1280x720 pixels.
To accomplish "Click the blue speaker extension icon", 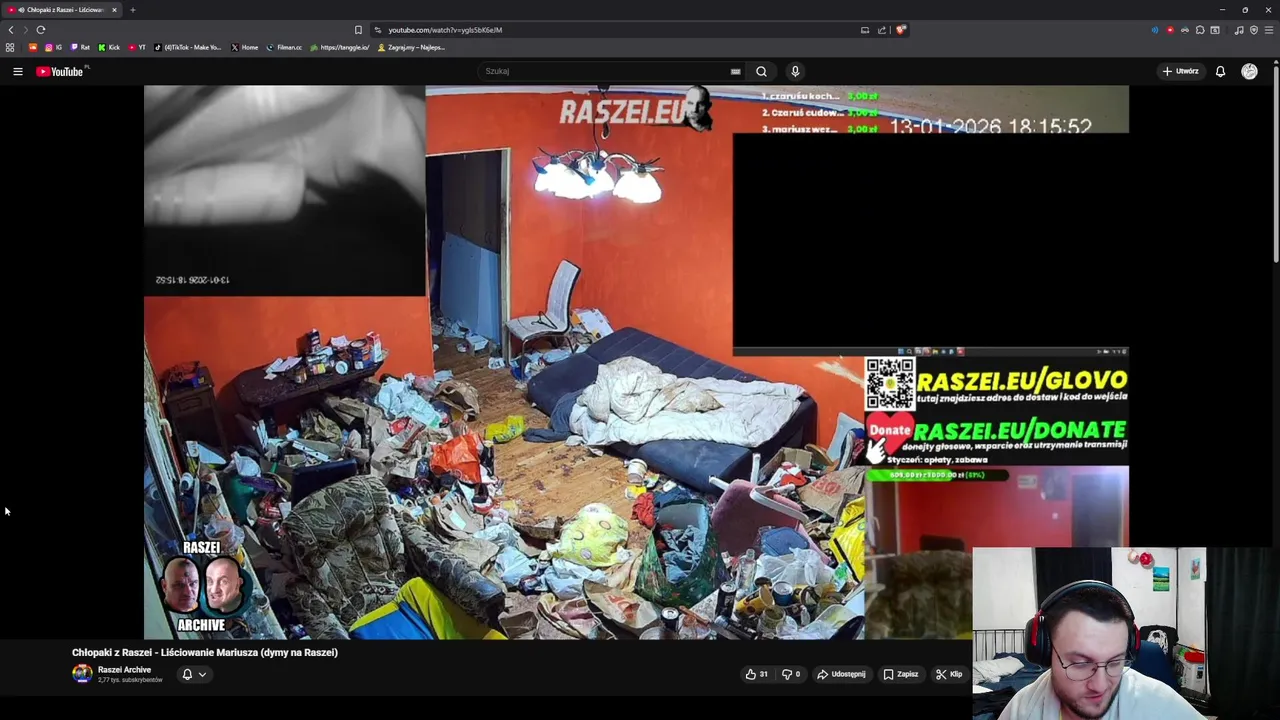I will coord(1155,30).
